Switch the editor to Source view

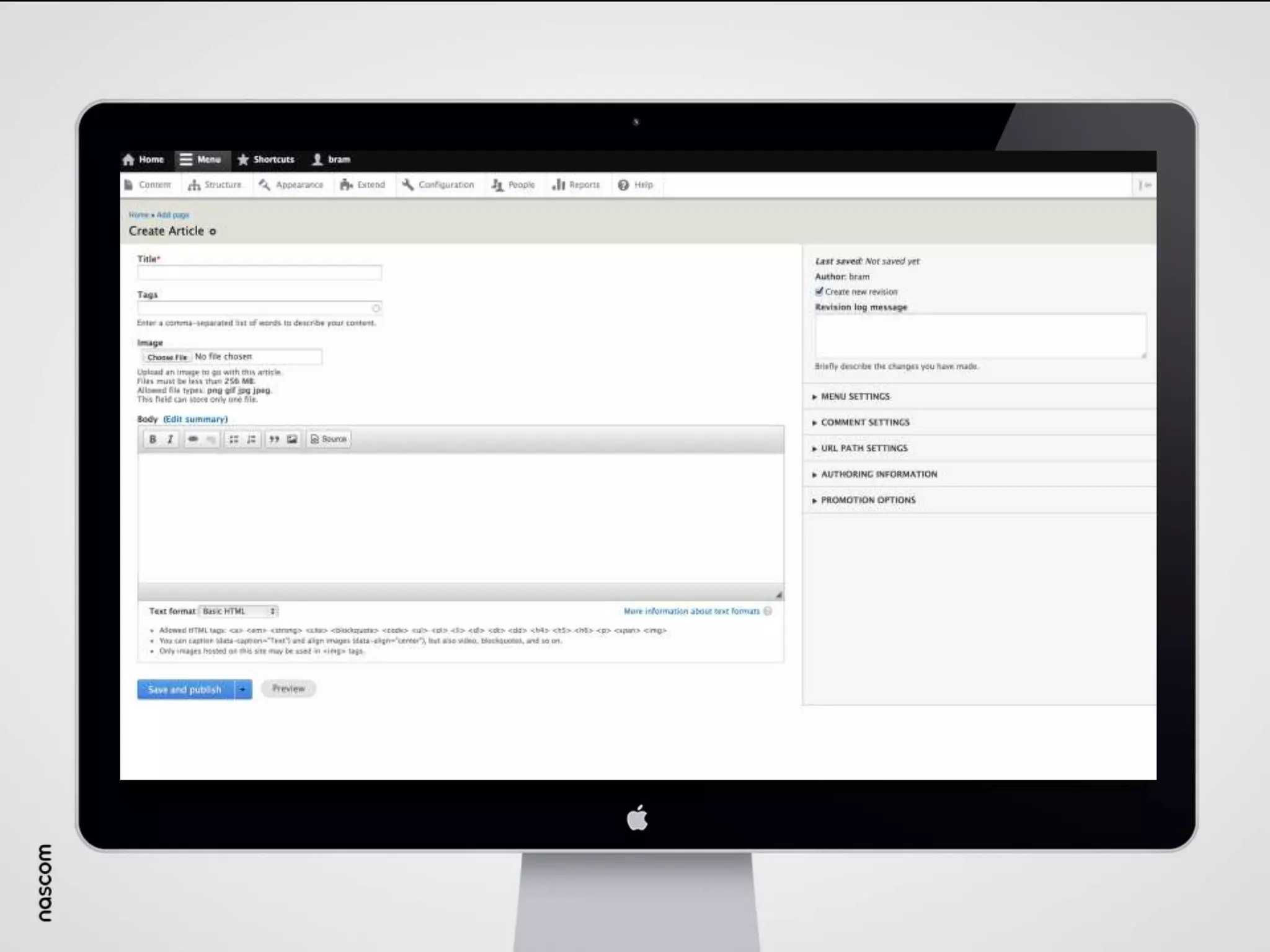pyautogui.click(x=329, y=439)
